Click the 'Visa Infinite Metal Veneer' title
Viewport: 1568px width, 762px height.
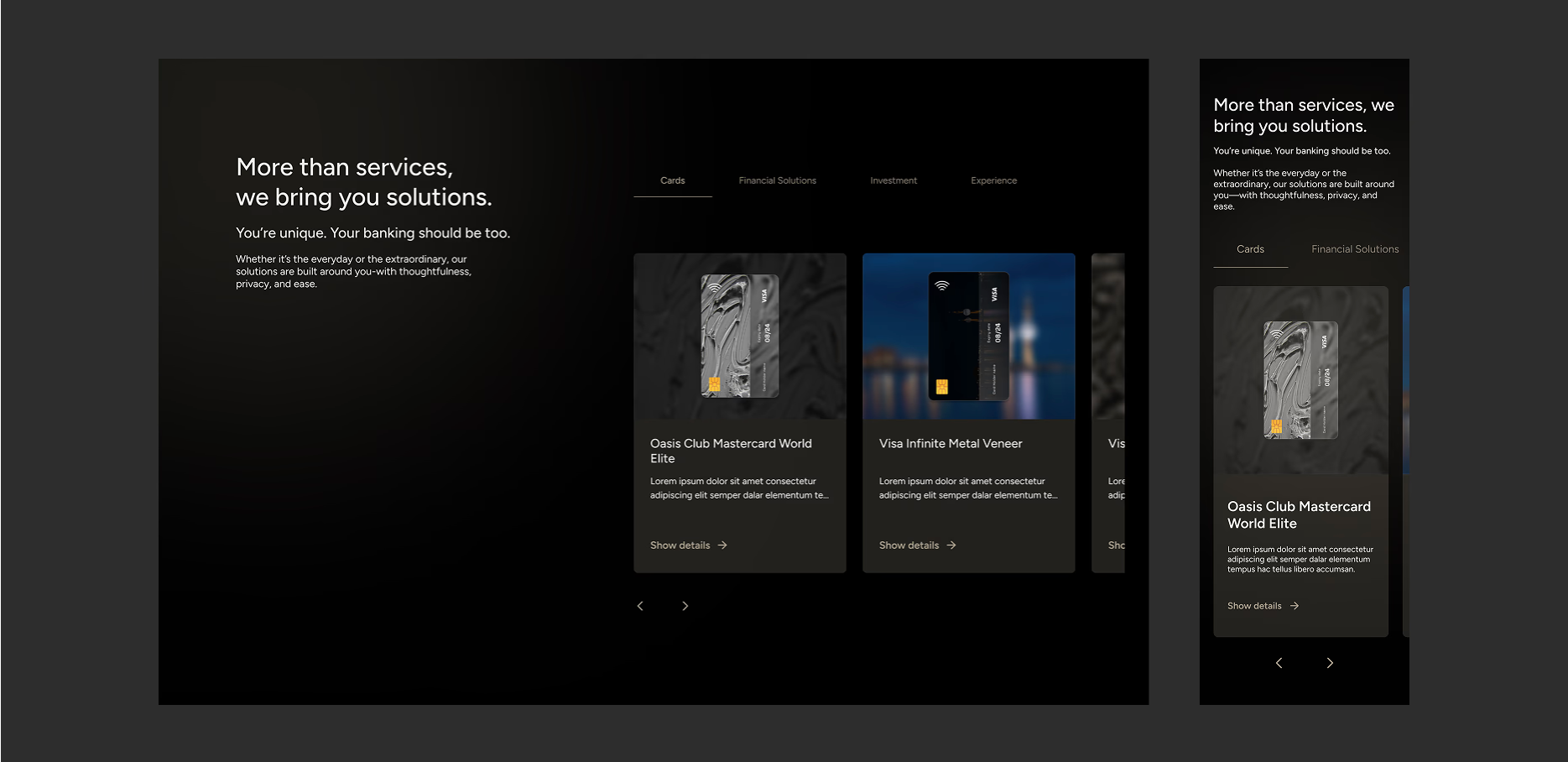click(951, 443)
